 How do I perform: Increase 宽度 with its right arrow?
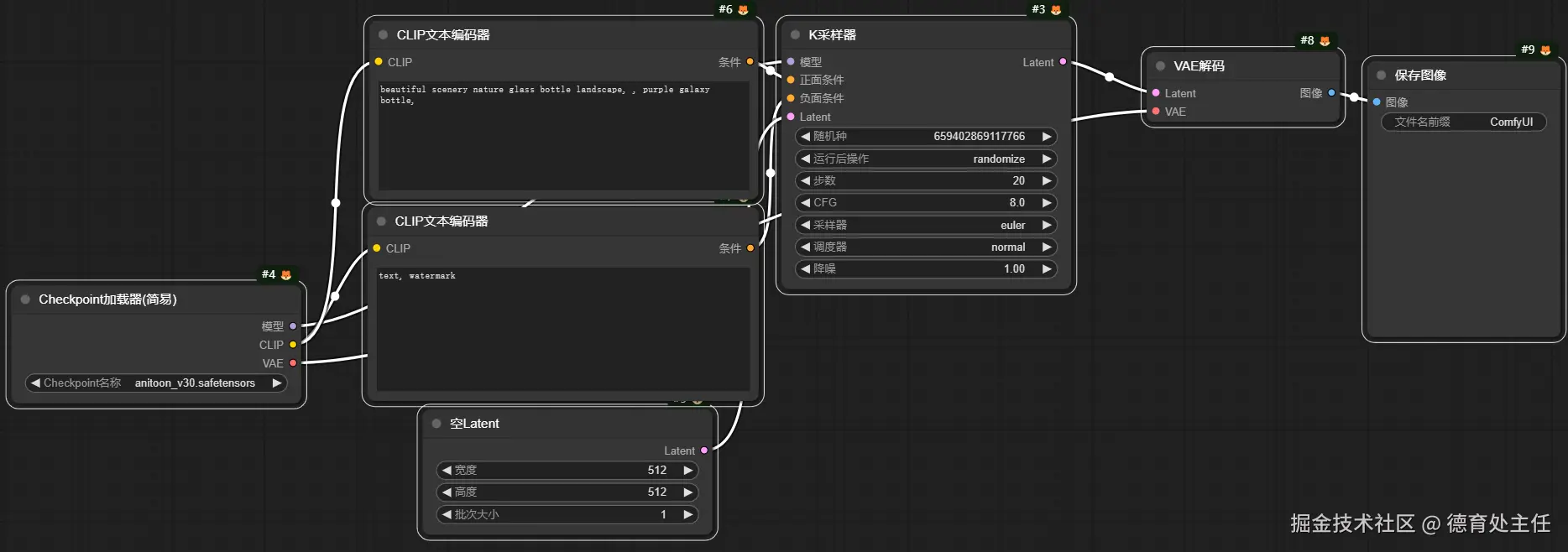point(688,470)
